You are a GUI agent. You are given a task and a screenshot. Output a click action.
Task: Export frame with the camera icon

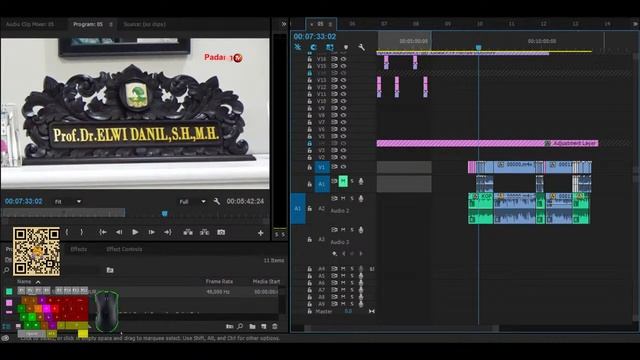221,232
